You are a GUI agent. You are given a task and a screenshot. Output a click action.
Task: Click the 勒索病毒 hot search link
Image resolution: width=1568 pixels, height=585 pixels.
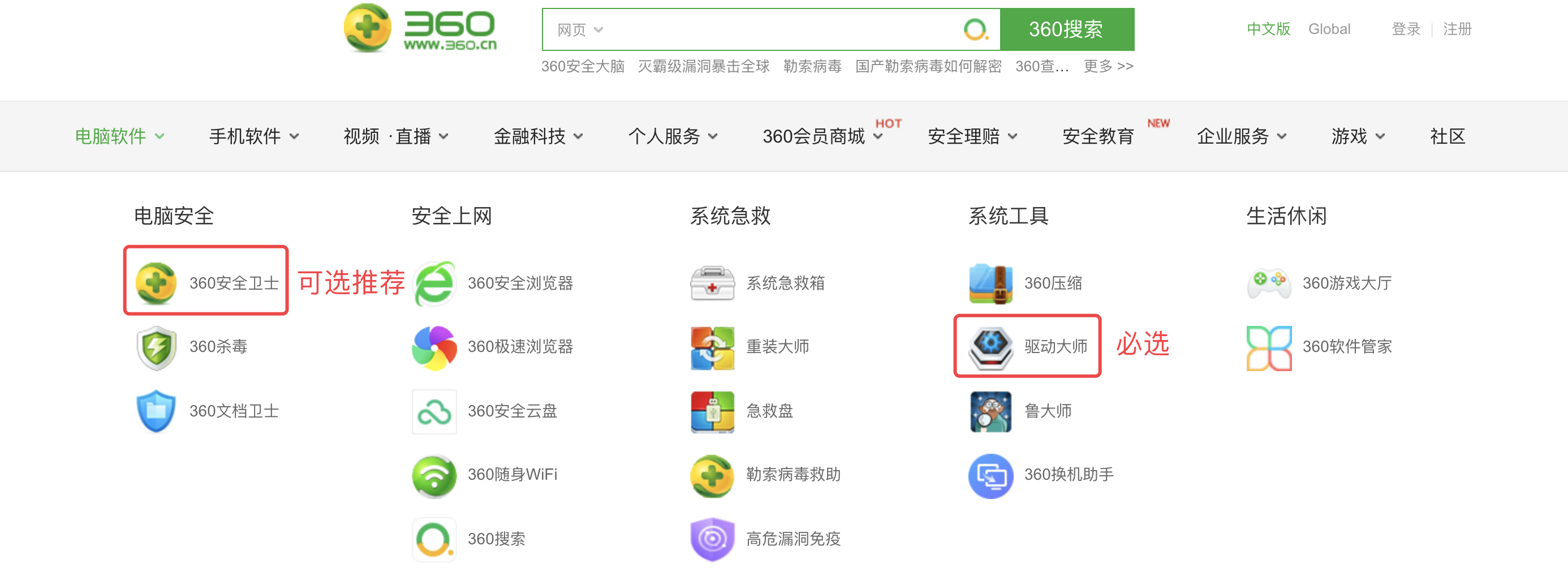point(812,66)
